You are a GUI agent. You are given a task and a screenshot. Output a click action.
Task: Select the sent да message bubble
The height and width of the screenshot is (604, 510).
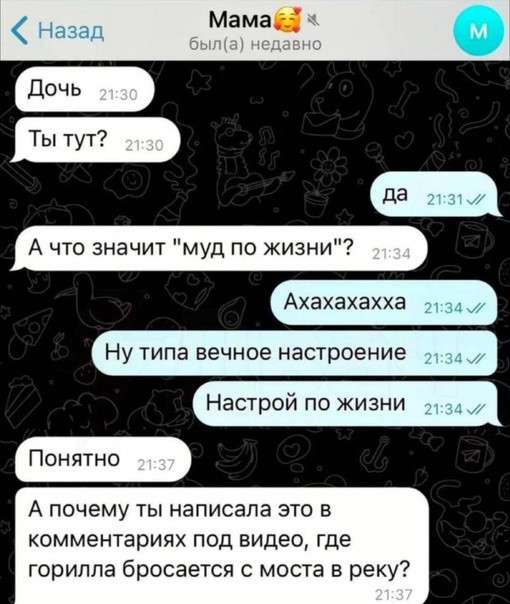coord(435,195)
